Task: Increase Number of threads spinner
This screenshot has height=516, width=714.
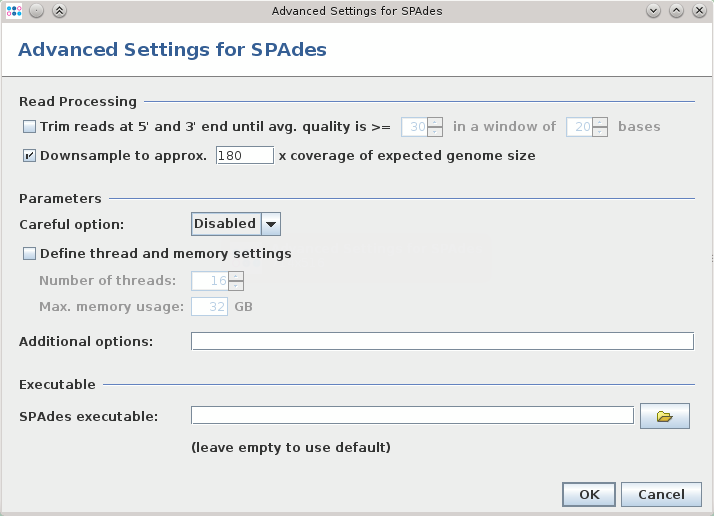Action: tap(235, 276)
